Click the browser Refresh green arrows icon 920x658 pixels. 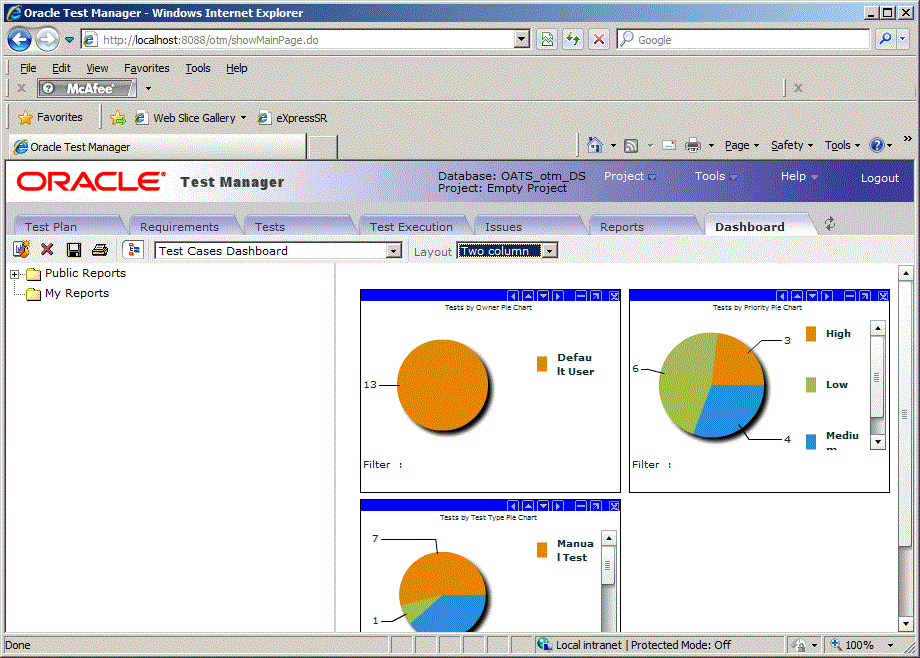point(573,39)
